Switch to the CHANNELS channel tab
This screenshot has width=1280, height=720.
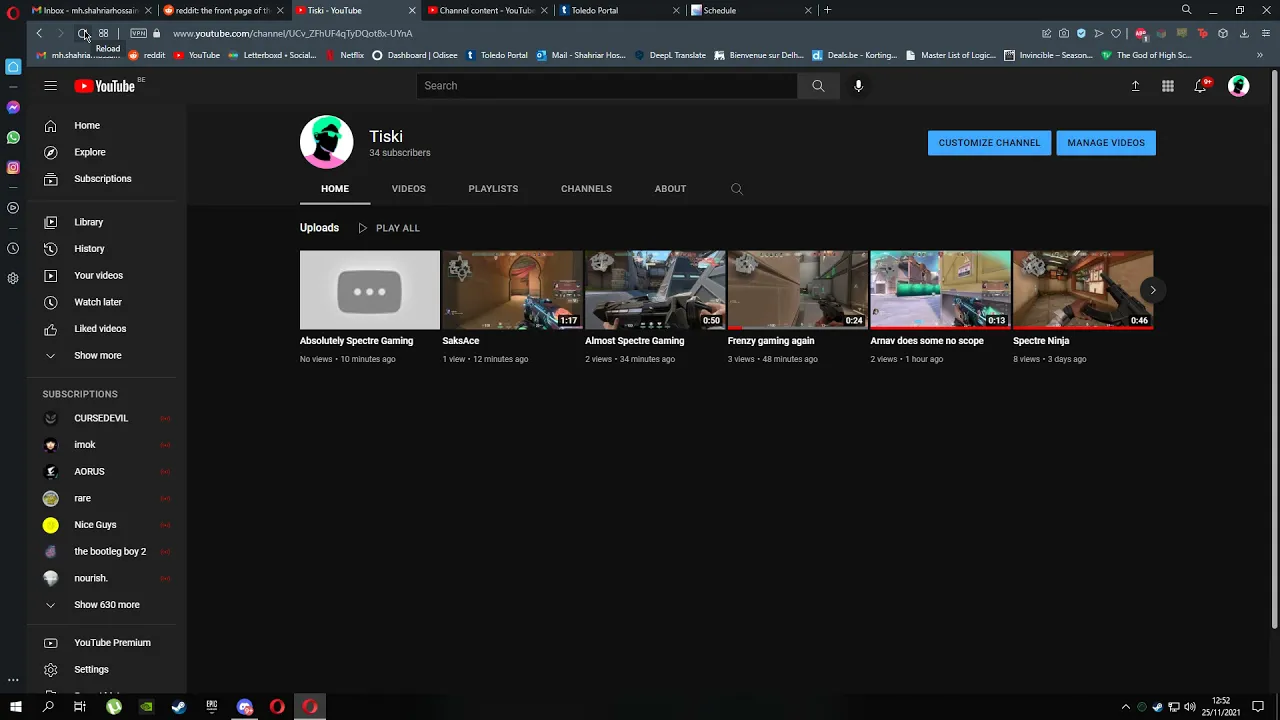coord(586,189)
